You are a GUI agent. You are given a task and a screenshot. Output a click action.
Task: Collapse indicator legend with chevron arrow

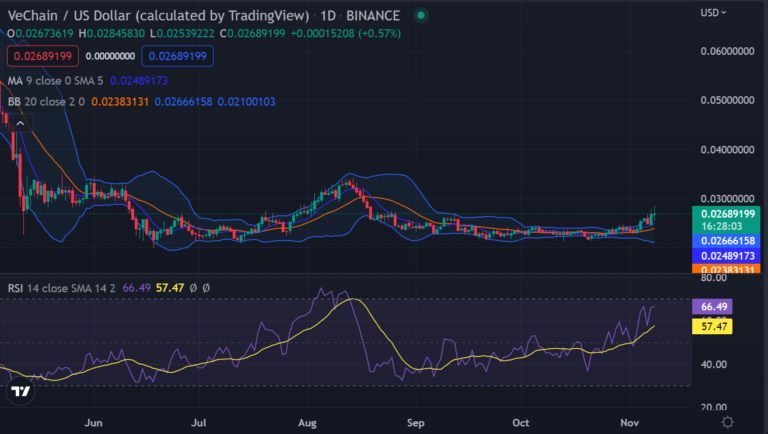pyautogui.click(x=20, y=123)
